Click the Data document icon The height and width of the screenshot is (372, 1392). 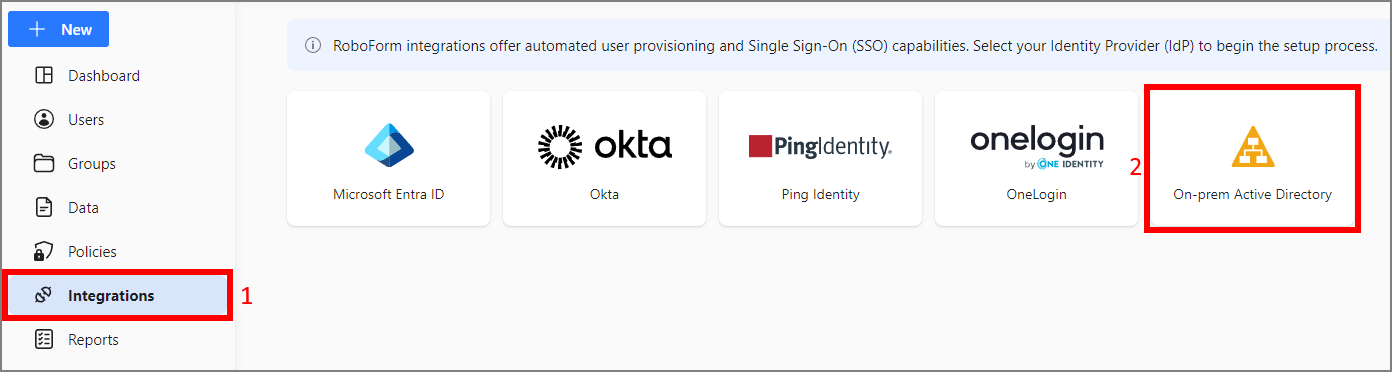pyautogui.click(x=44, y=207)
